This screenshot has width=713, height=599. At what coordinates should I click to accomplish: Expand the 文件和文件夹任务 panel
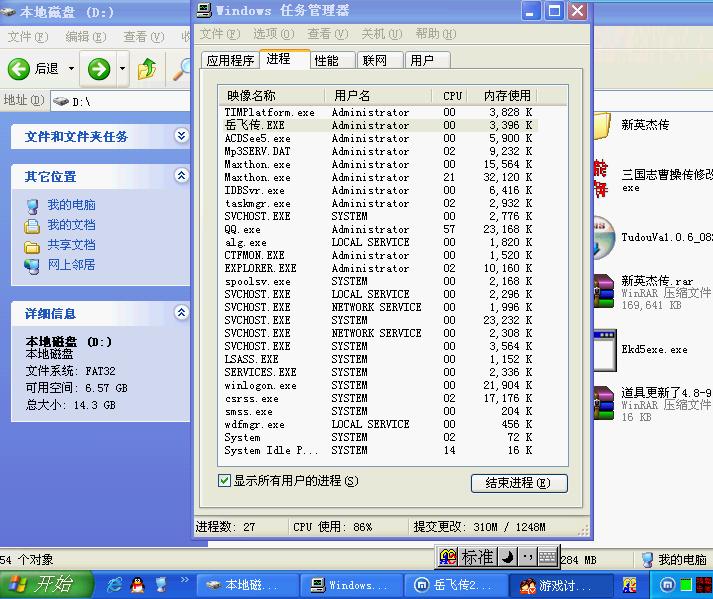click(x=181, y=136)
